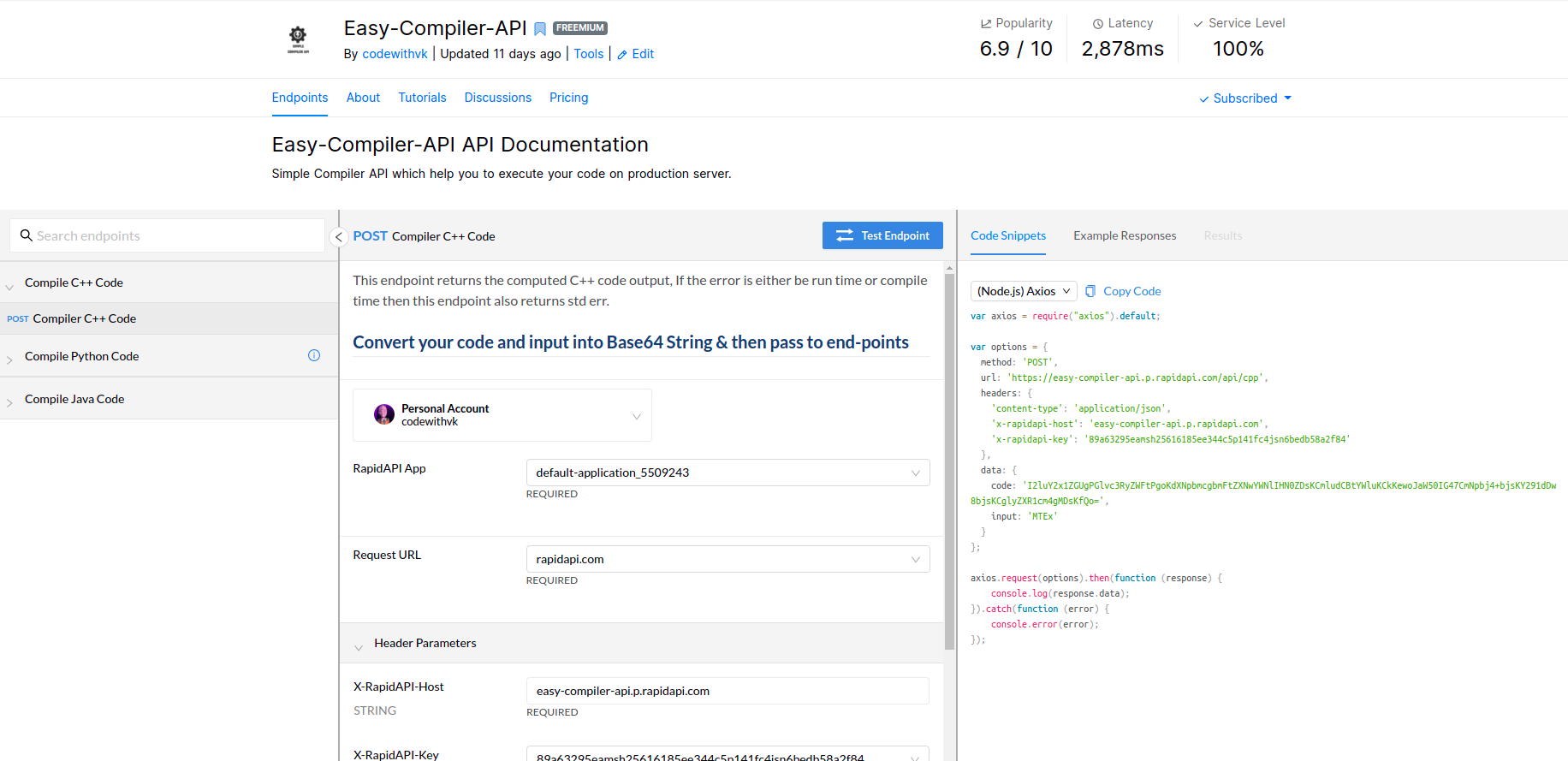Click the Search endpoints field

click(x=168, y=235)
